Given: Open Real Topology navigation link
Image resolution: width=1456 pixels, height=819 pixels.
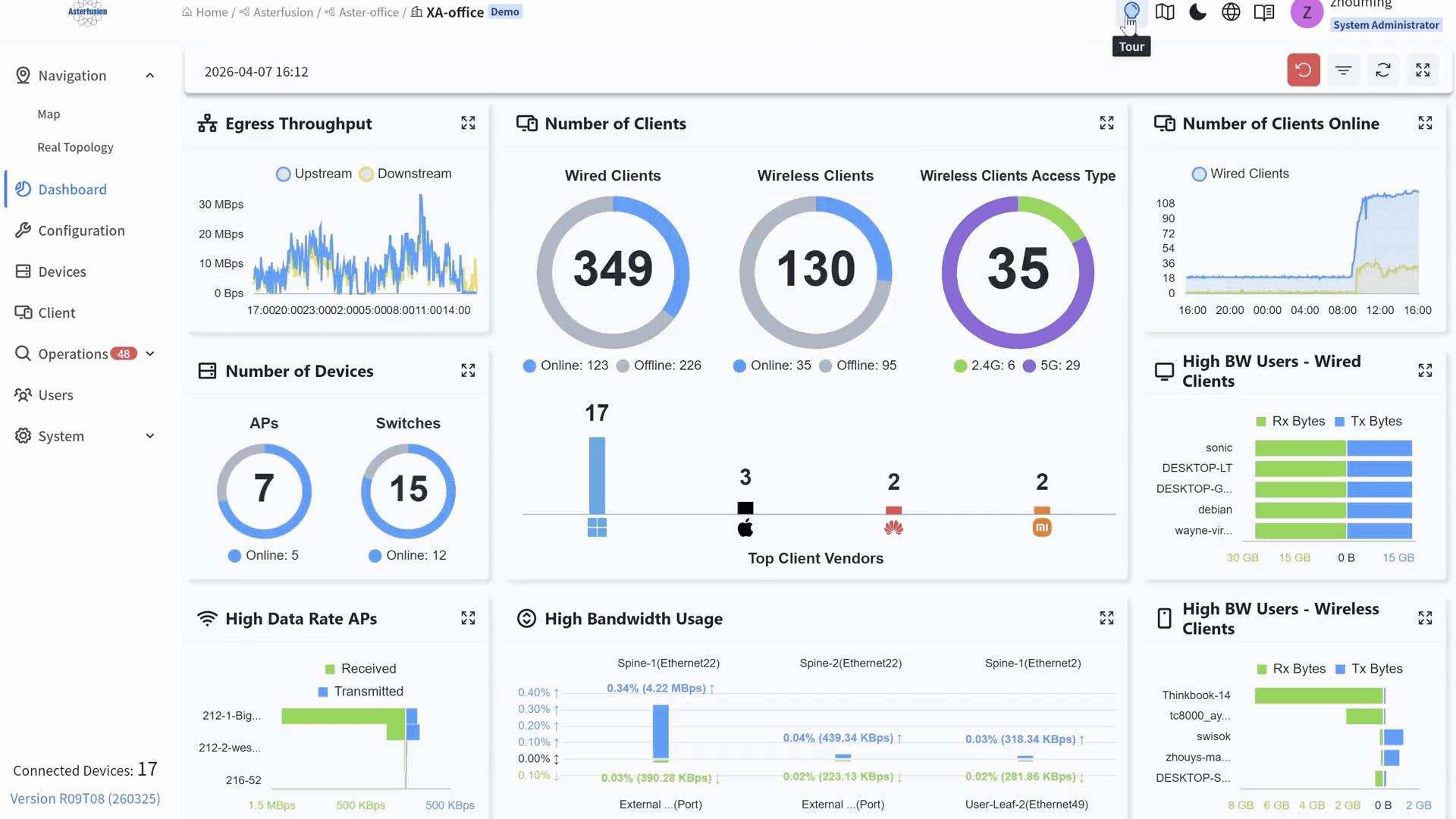Looking at the screenshot, I should point(75,147).
